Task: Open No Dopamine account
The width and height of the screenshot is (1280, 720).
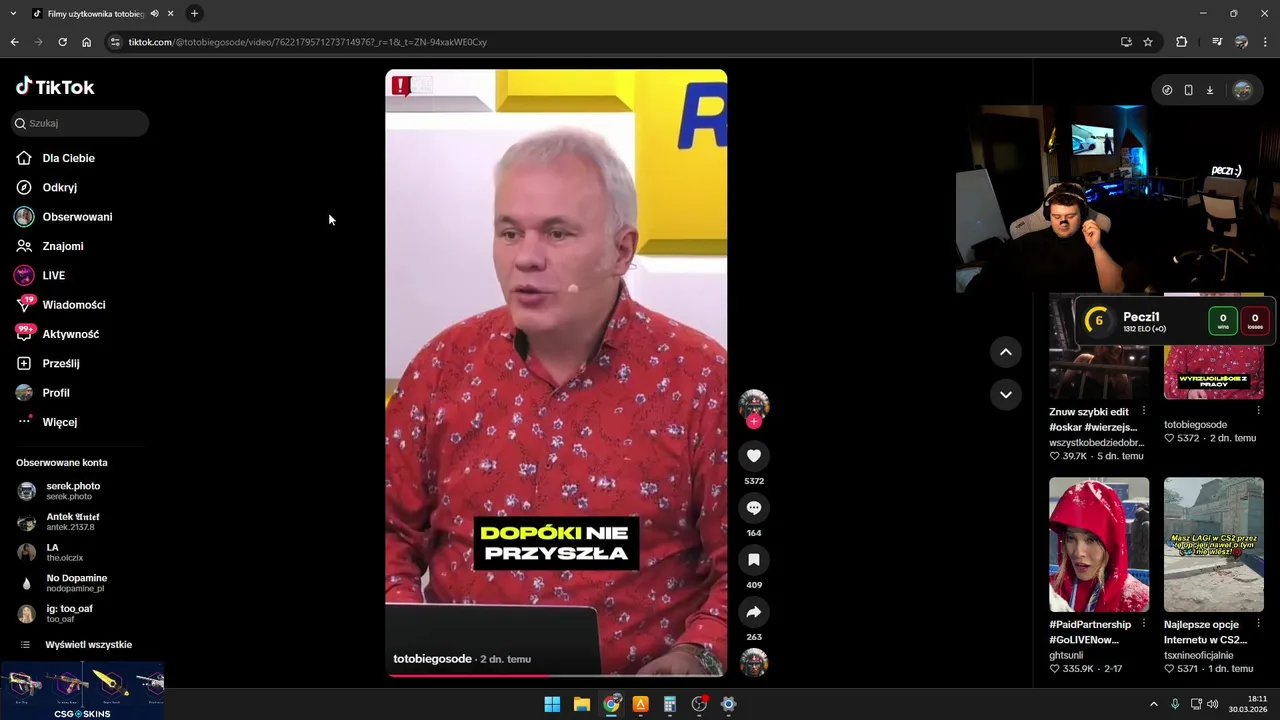Action: (x=76, y=583)
